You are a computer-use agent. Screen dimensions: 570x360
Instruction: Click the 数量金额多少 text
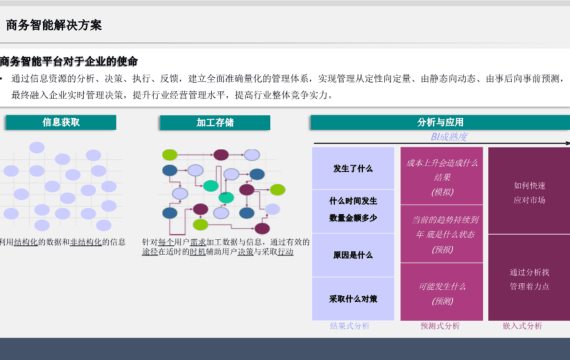(353, 218)
